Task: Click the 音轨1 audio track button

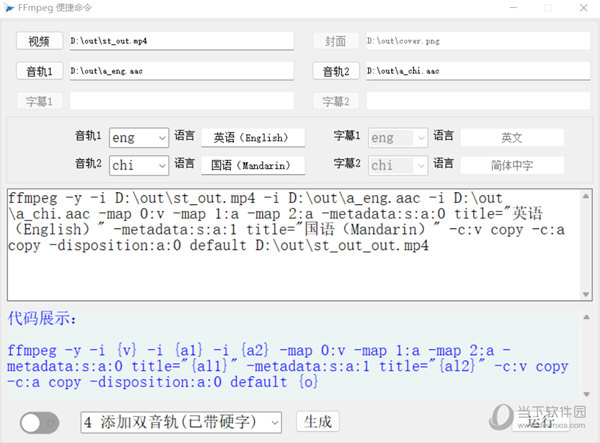Action: pos(39,71)
